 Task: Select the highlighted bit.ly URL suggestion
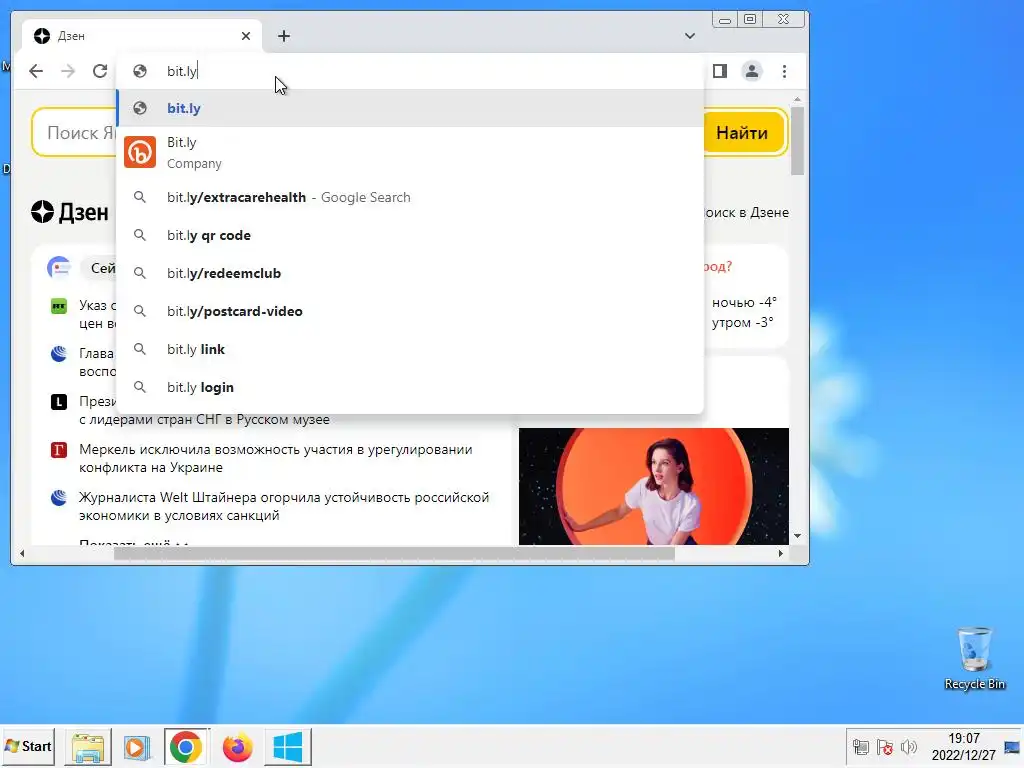point(410,108)
